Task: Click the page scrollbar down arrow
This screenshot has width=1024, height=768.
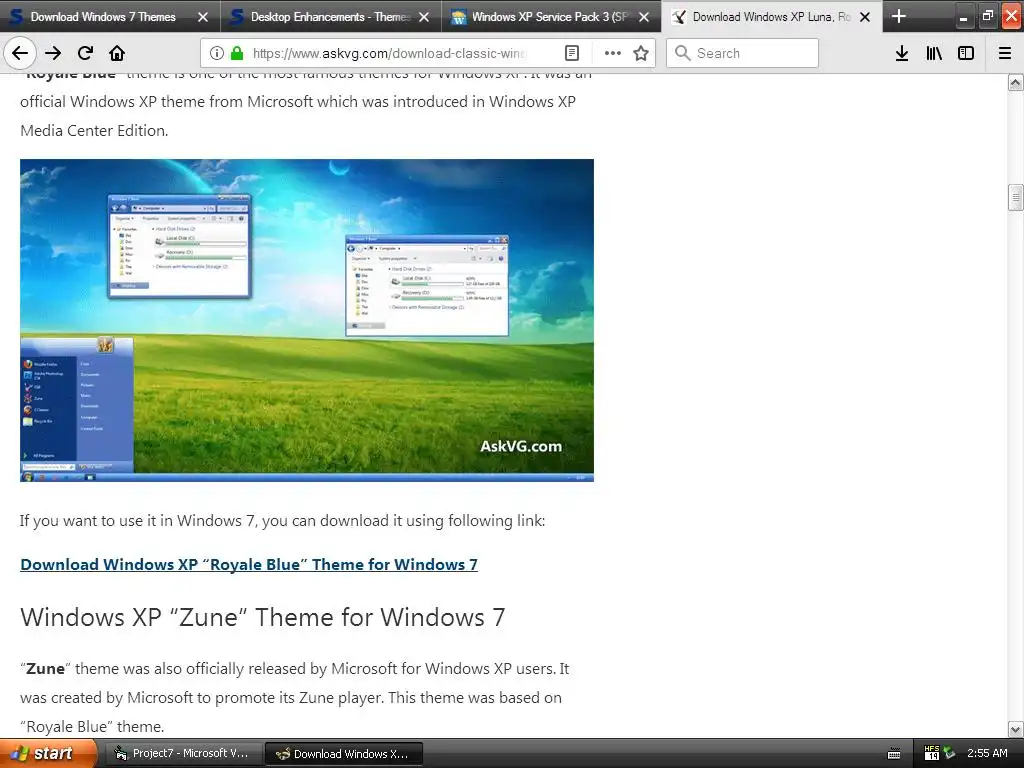Action: coord(1016,729)
